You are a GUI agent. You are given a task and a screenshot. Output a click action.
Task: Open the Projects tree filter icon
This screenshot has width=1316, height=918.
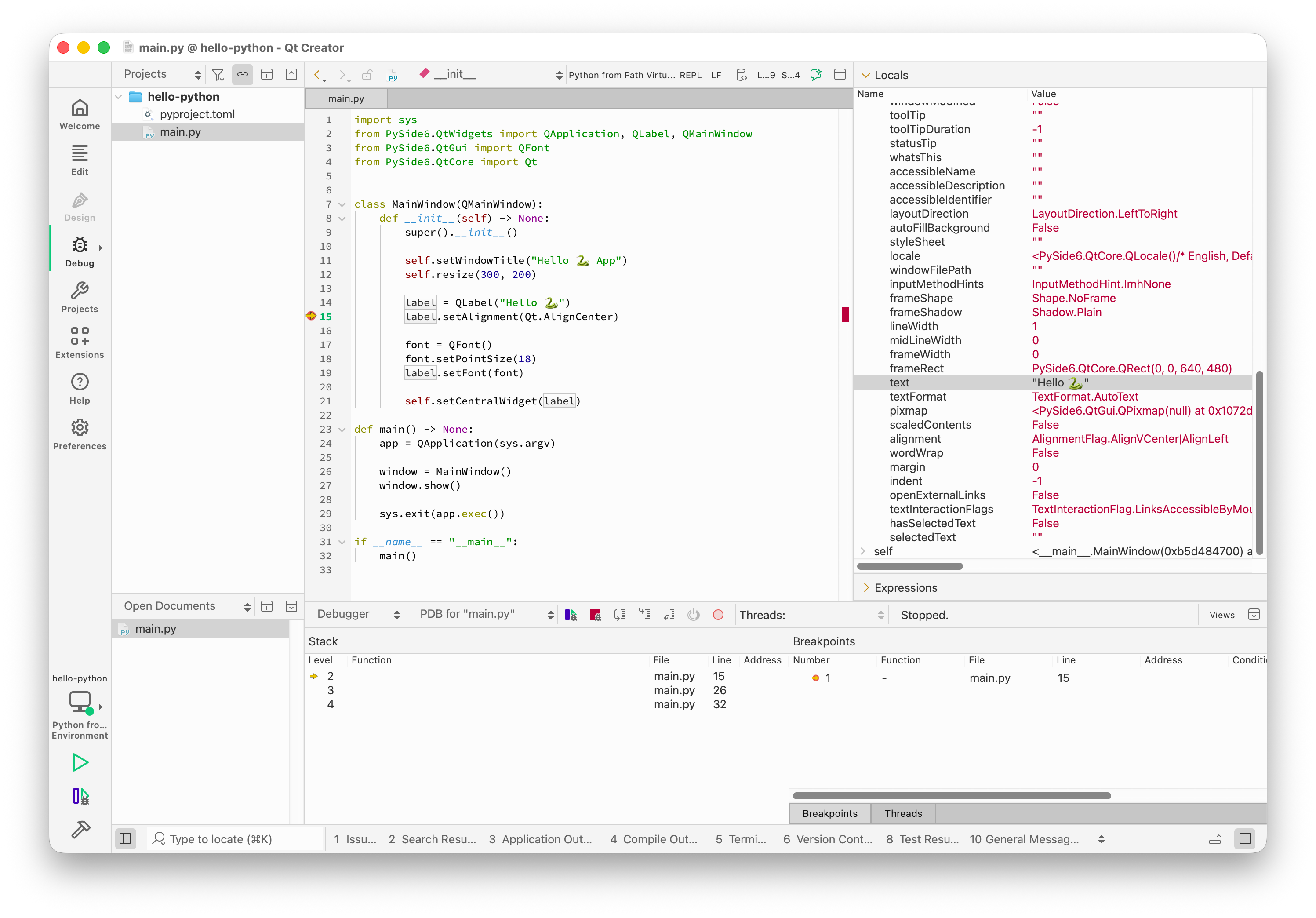[218, 75]
